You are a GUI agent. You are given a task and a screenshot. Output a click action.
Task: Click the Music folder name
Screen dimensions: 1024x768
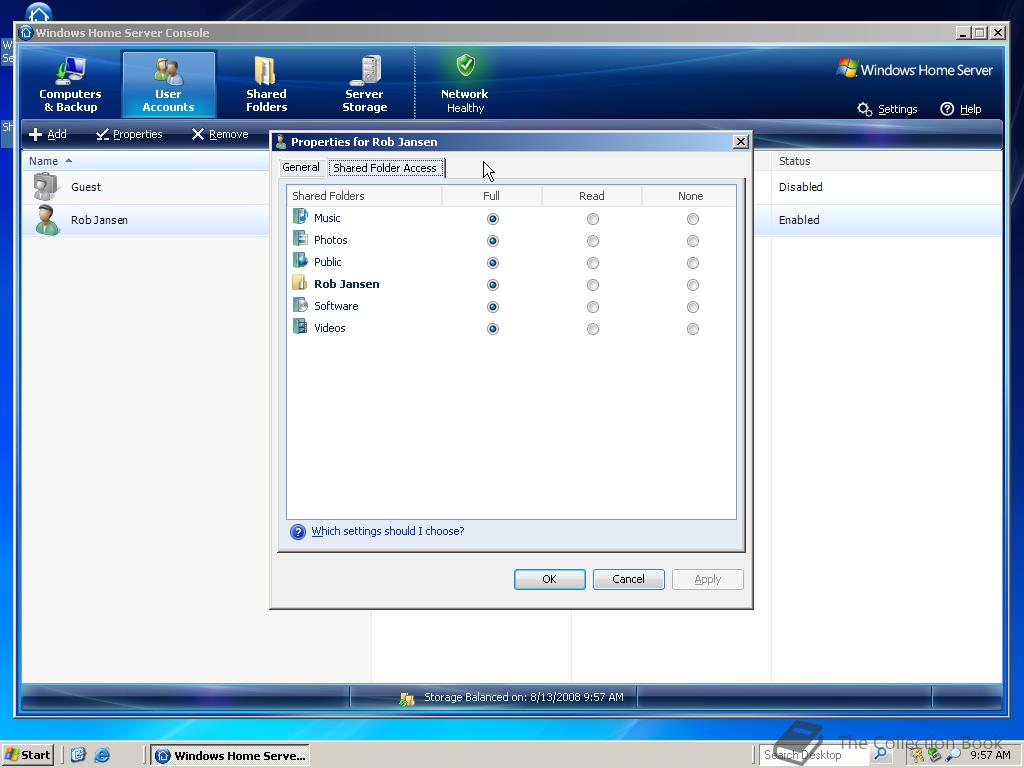[x=327, y=218]
